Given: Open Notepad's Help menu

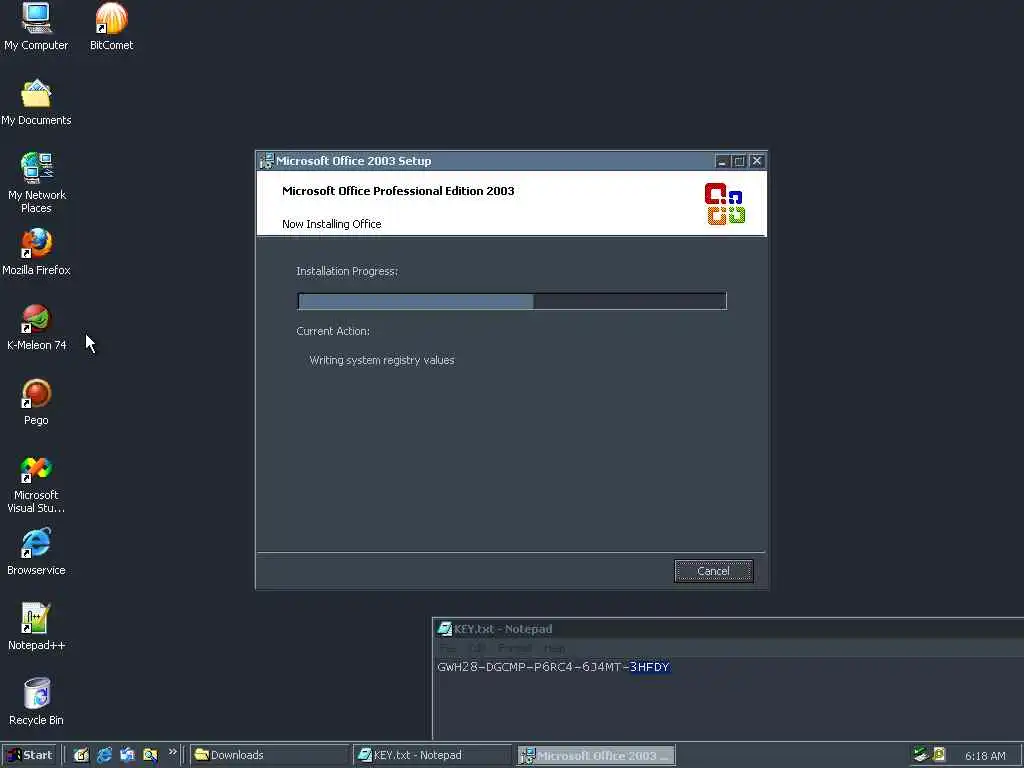Looking at the screenshot, I should [554, 648].
